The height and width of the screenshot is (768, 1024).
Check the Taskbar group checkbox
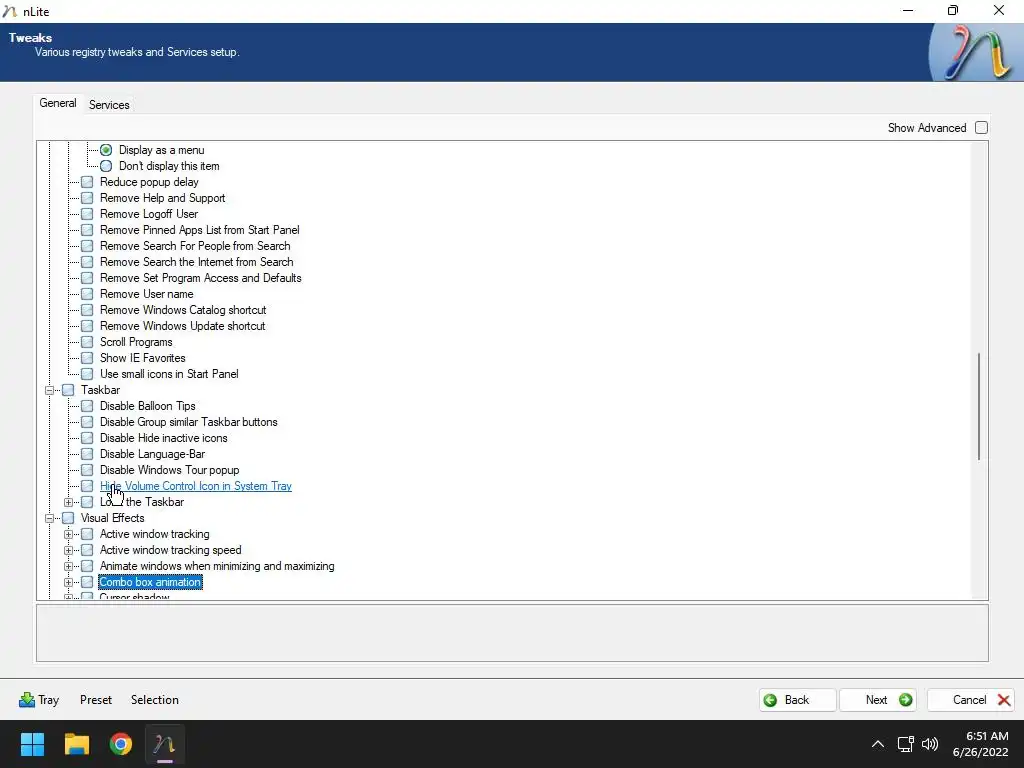click(68, 390)
